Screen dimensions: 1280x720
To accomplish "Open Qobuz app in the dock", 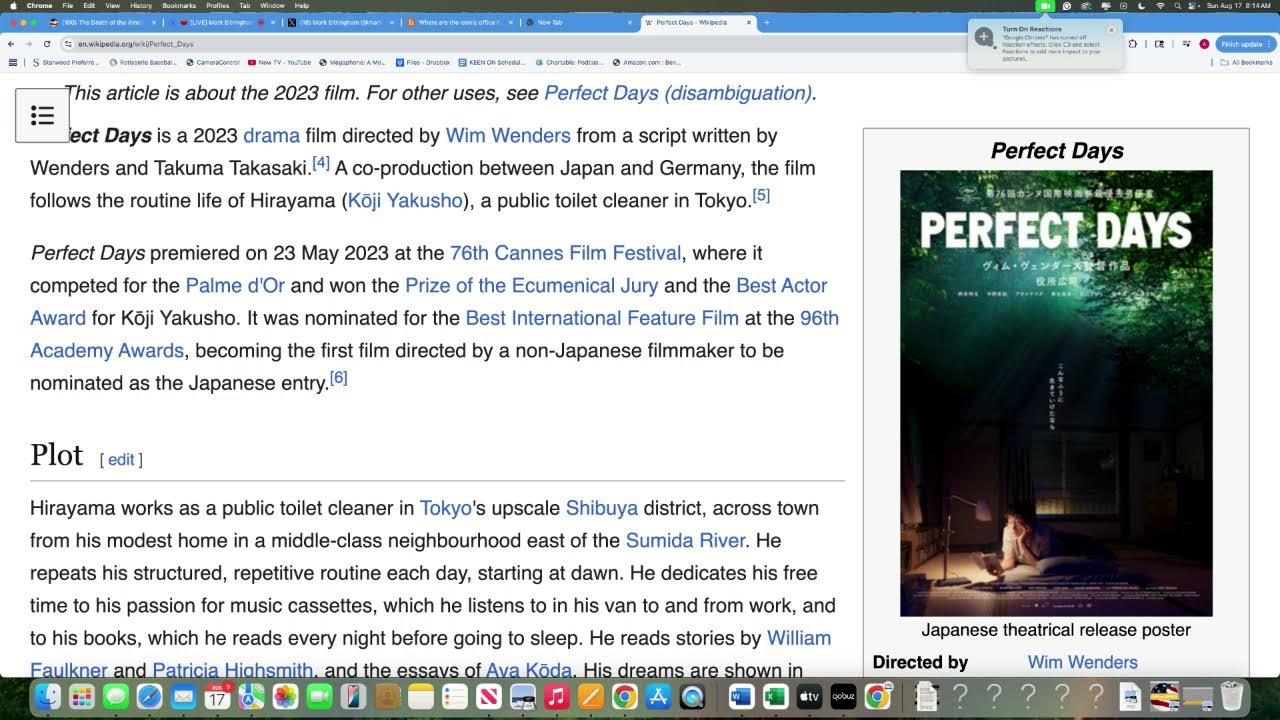I will [843, 696].
